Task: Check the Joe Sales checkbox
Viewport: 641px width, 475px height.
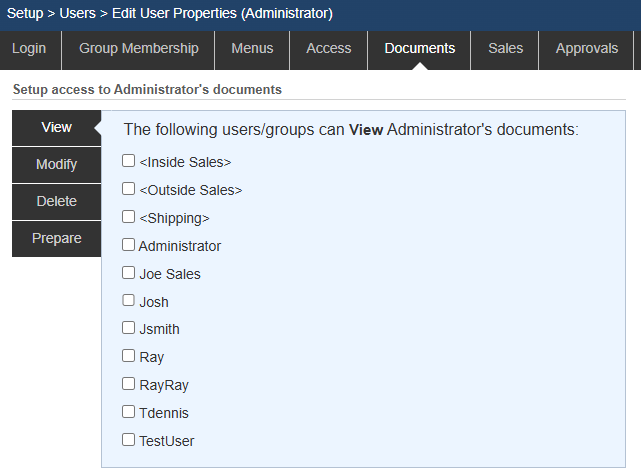Action: pyautogui.click(x=128, y=273)
